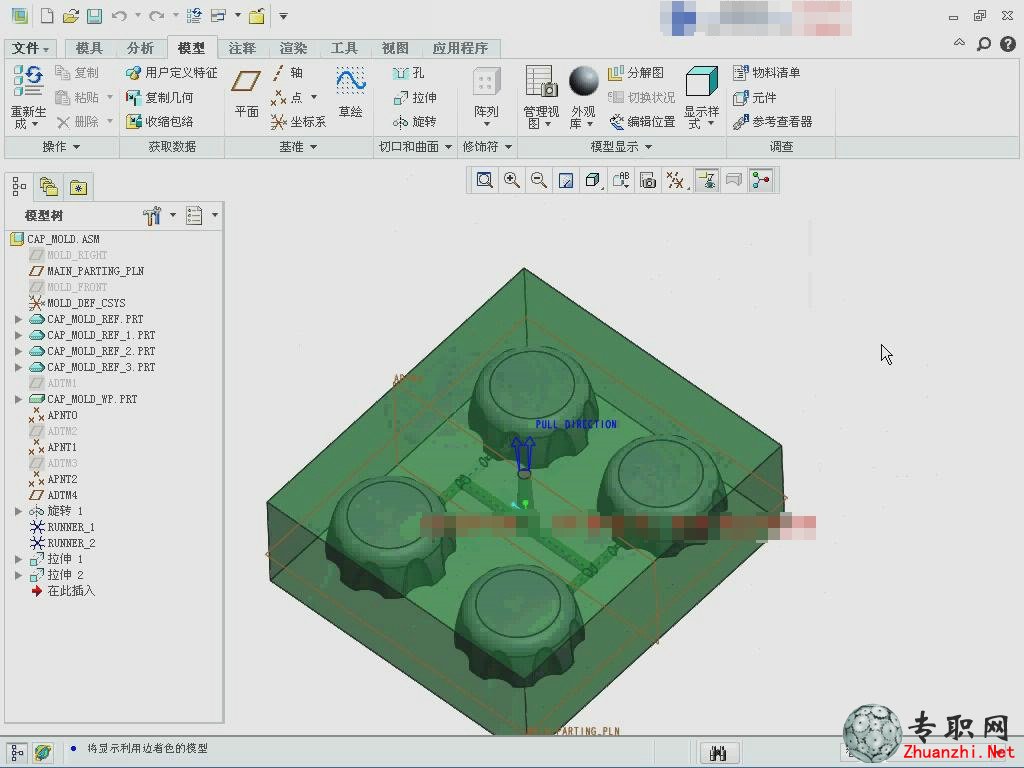Click the Repaint view icon
Image resolution: width=1024 pixels, height=768 pixels.
(566, 180)
